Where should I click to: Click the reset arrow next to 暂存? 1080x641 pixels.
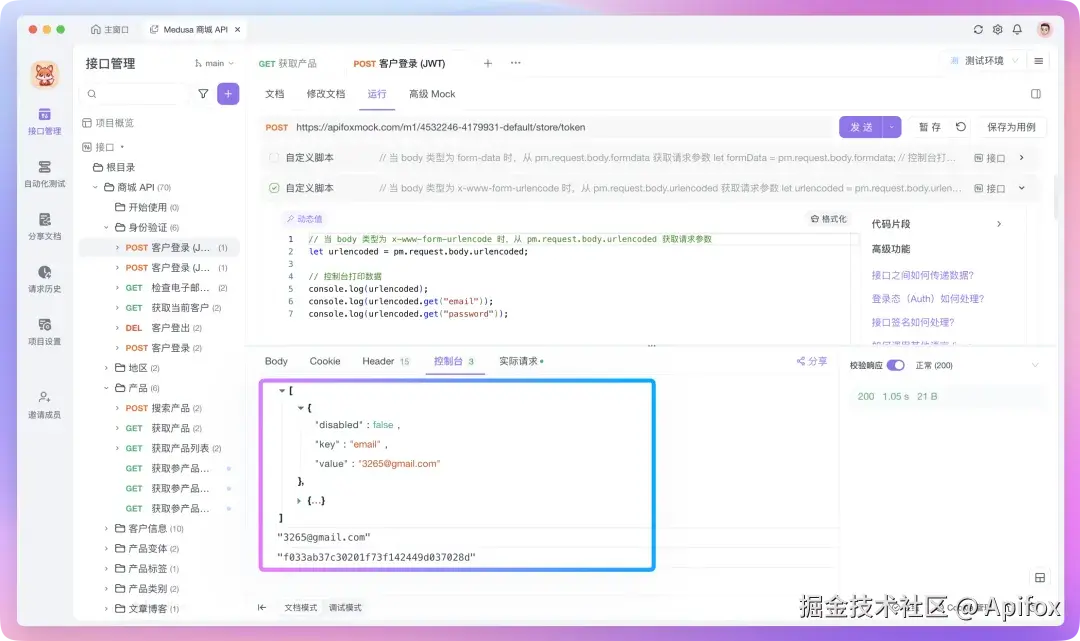tap(961, 127)
